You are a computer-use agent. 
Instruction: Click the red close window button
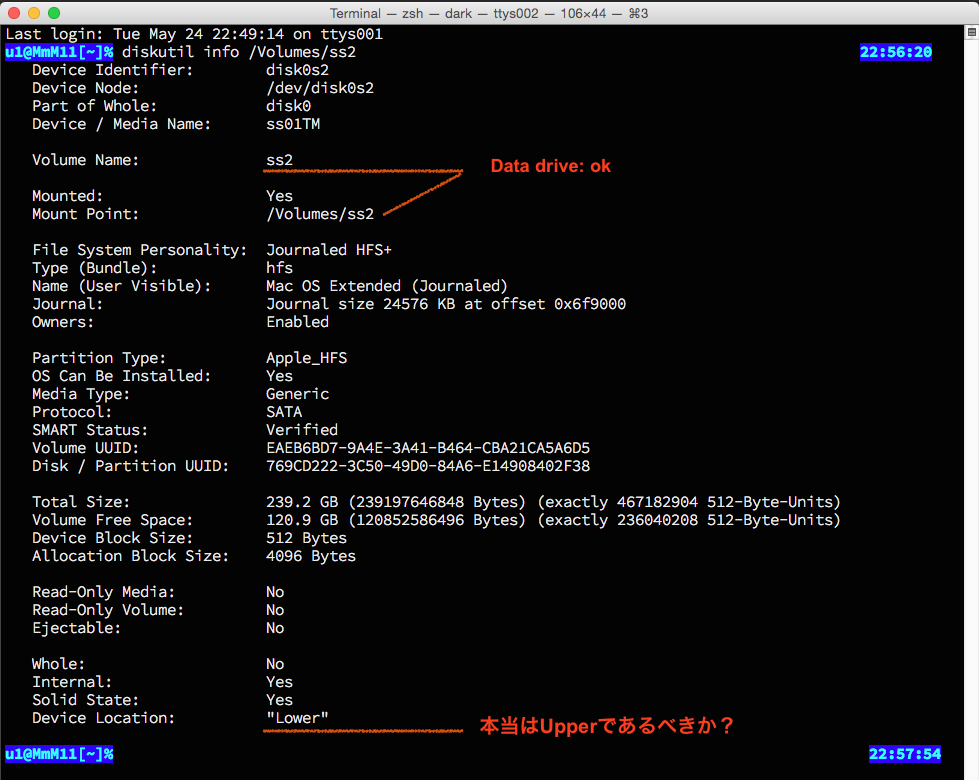pos(14,12)
